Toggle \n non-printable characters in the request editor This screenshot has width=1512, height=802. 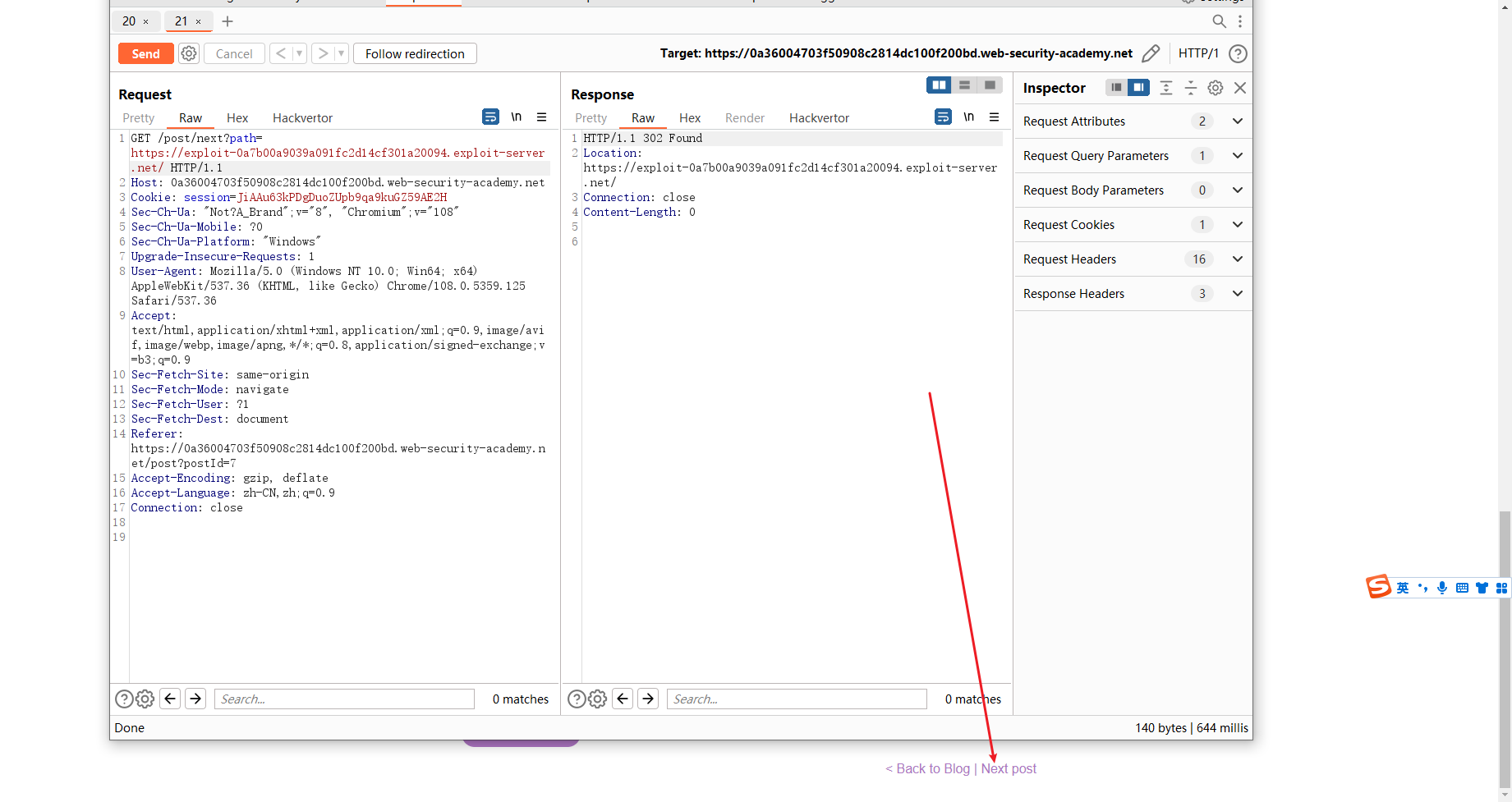(x=516, y=117)
